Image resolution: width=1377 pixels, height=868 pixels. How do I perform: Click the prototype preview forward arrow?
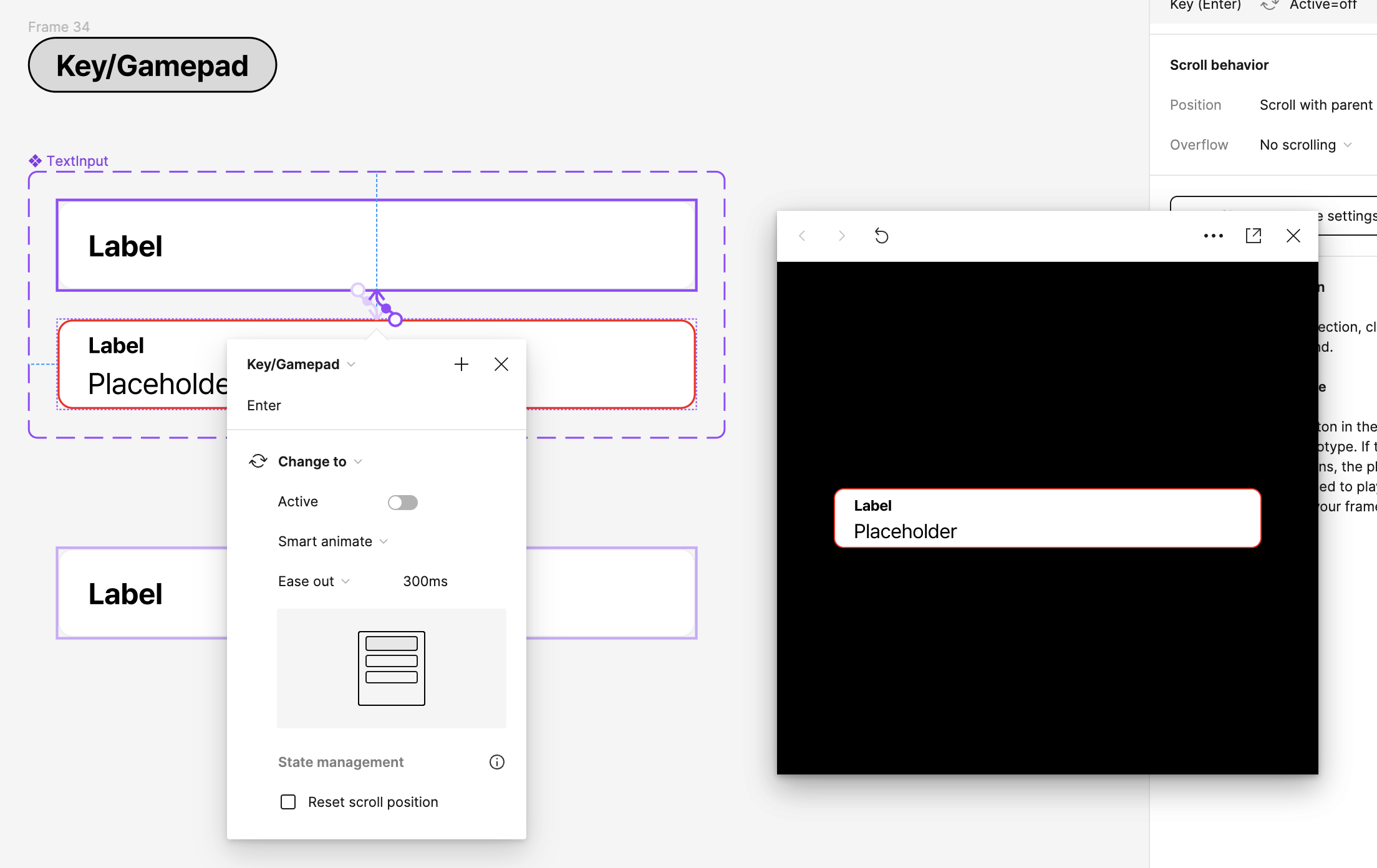[842, 236]
